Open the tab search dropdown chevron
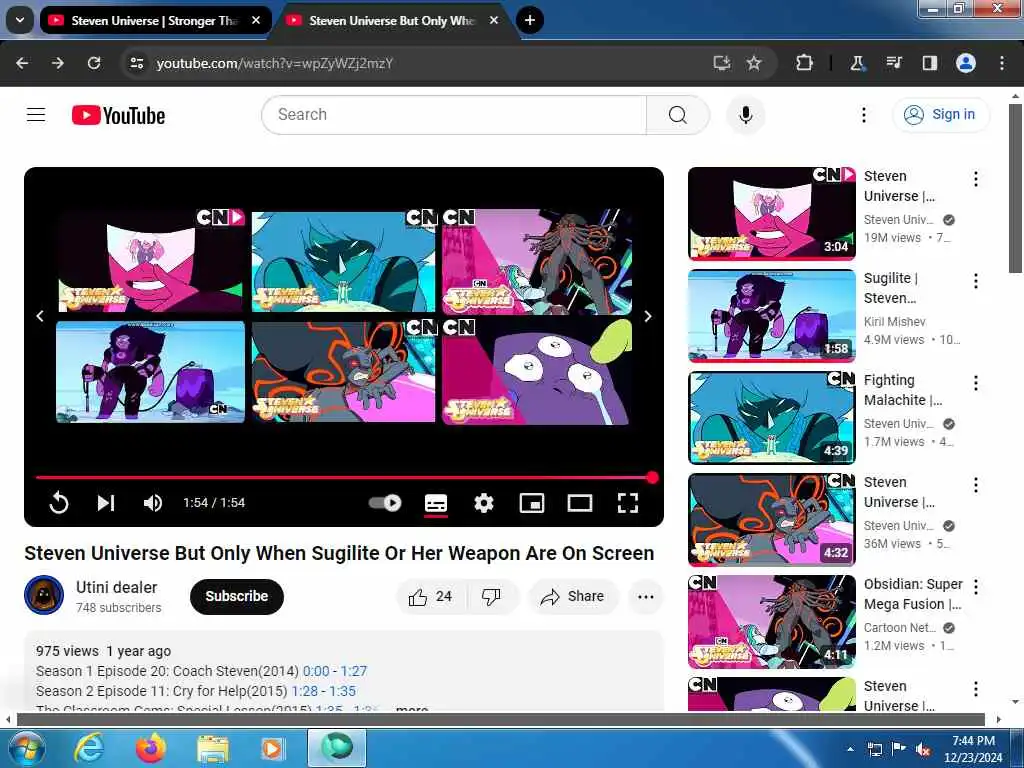Screen dimensions: 1024x768 click(x=20, y=20)
